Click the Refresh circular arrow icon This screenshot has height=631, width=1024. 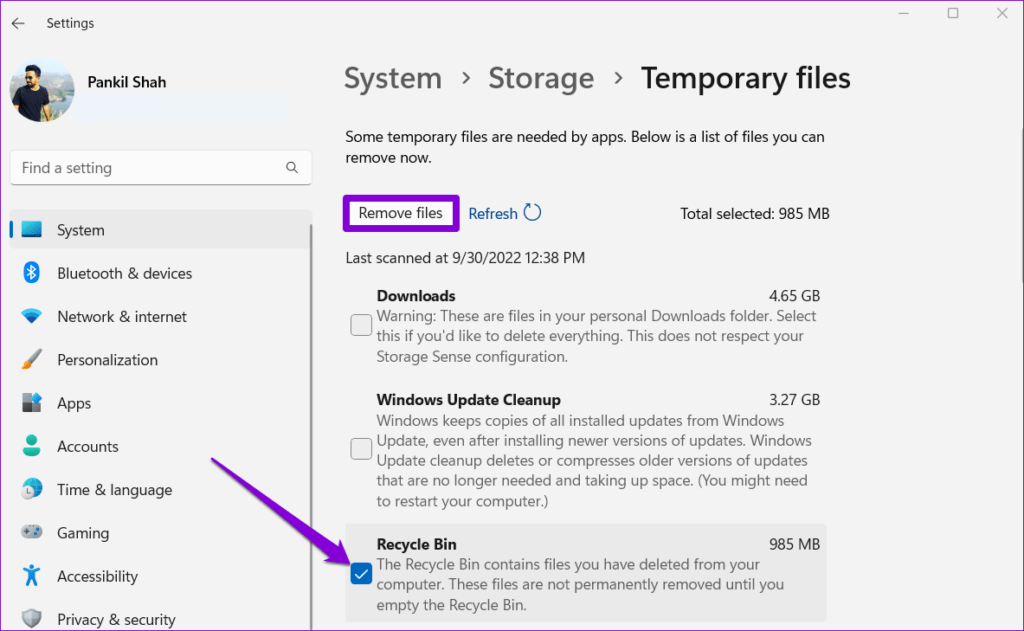532,213
